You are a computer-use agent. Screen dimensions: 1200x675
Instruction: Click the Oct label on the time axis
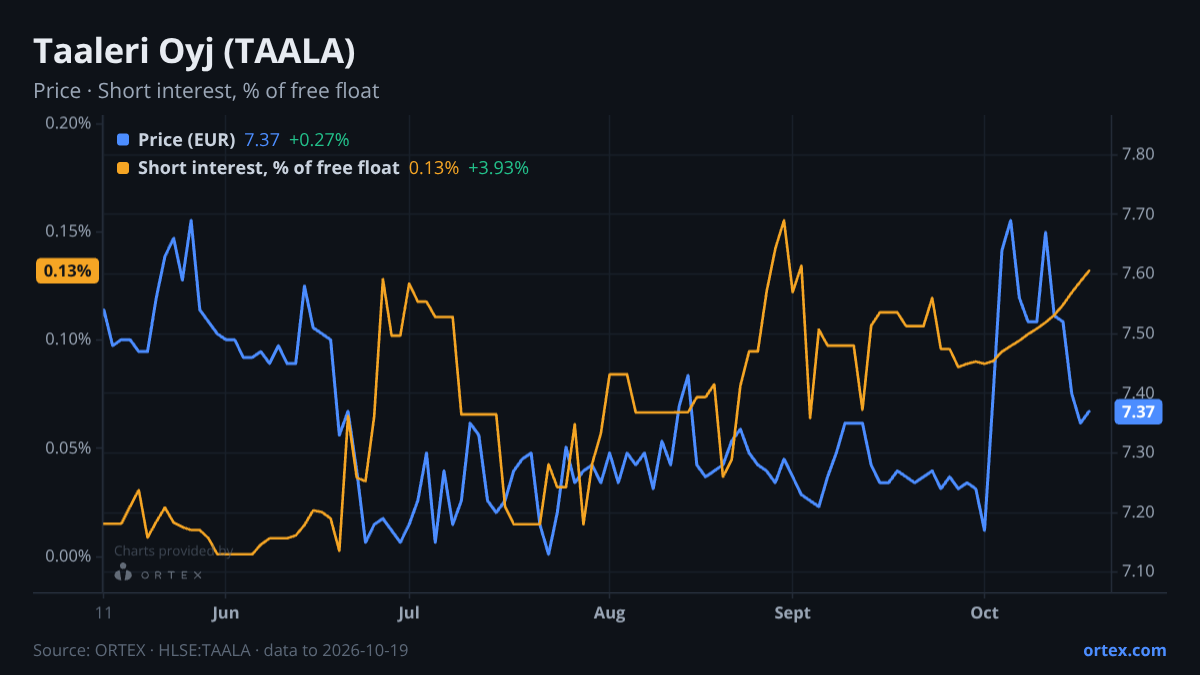click(x=985, y=613)
